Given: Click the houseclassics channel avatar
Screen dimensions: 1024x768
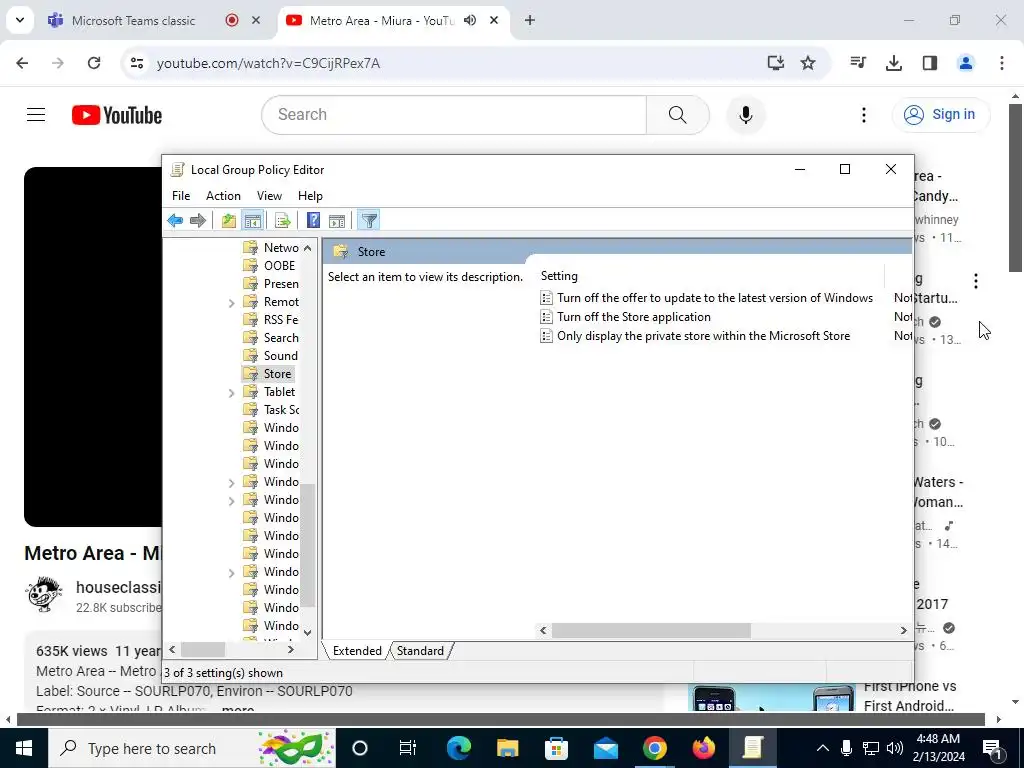Looking at the screenshot, I should click(x=44, y=594).
